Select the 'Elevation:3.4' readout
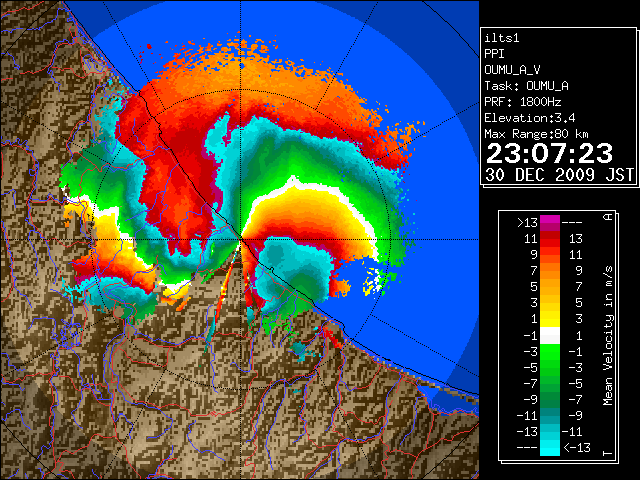 [529, 118]
